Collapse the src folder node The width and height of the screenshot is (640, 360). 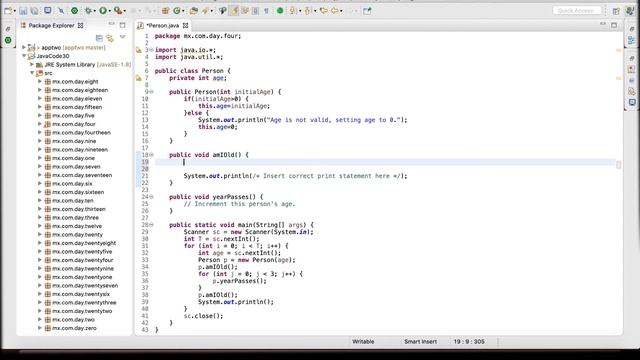coord(32,73)
